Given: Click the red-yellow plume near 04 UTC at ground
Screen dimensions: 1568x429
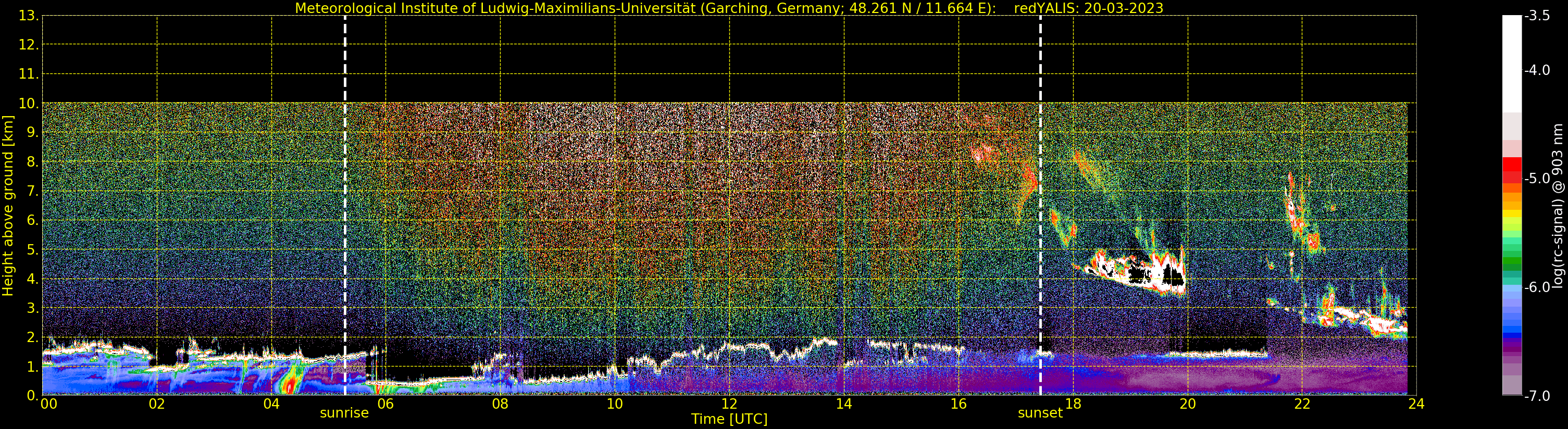Looking at the screenshot, I should [x=291, y=381].
